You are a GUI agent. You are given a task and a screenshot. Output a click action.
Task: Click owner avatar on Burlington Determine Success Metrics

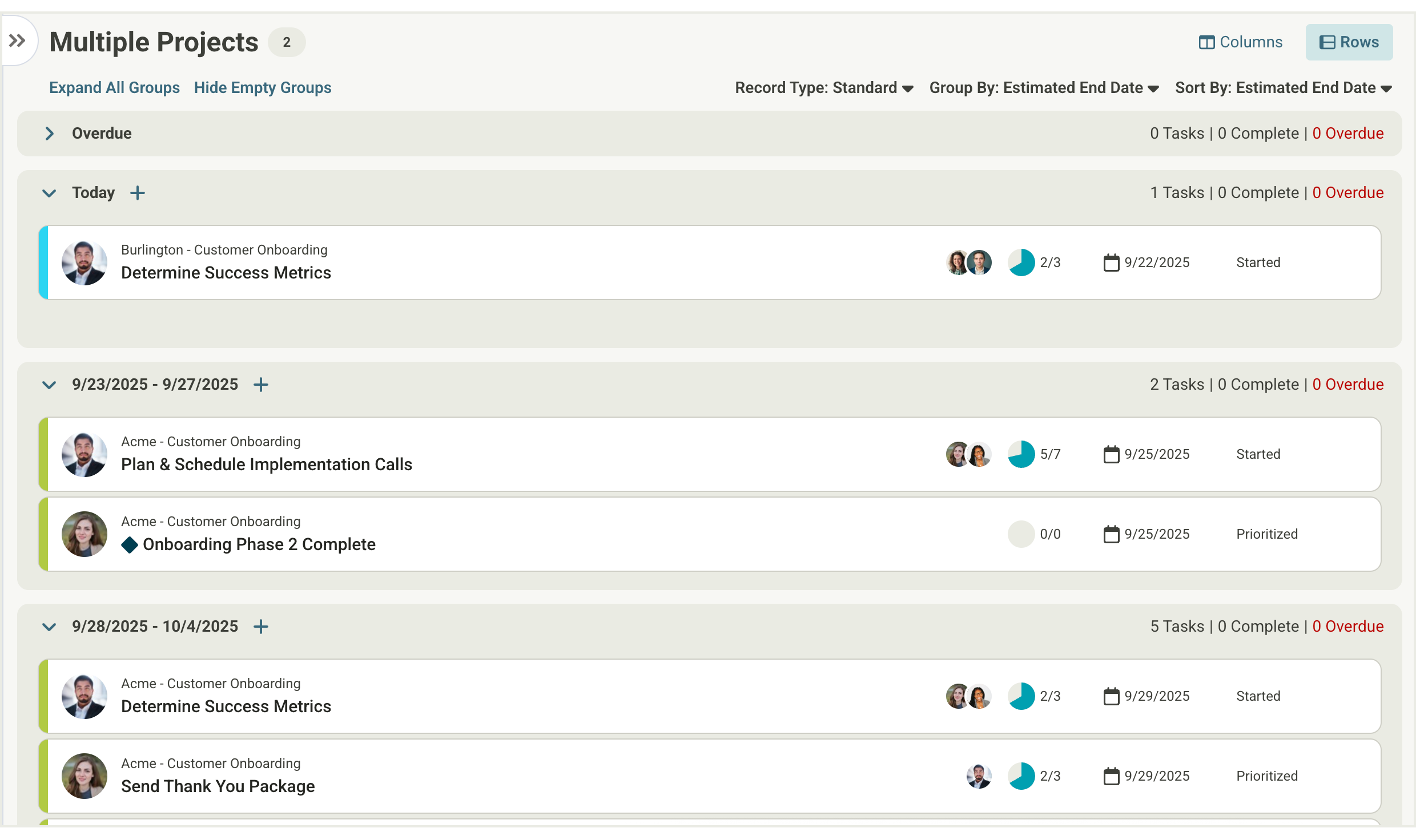[x=85, y=262]
